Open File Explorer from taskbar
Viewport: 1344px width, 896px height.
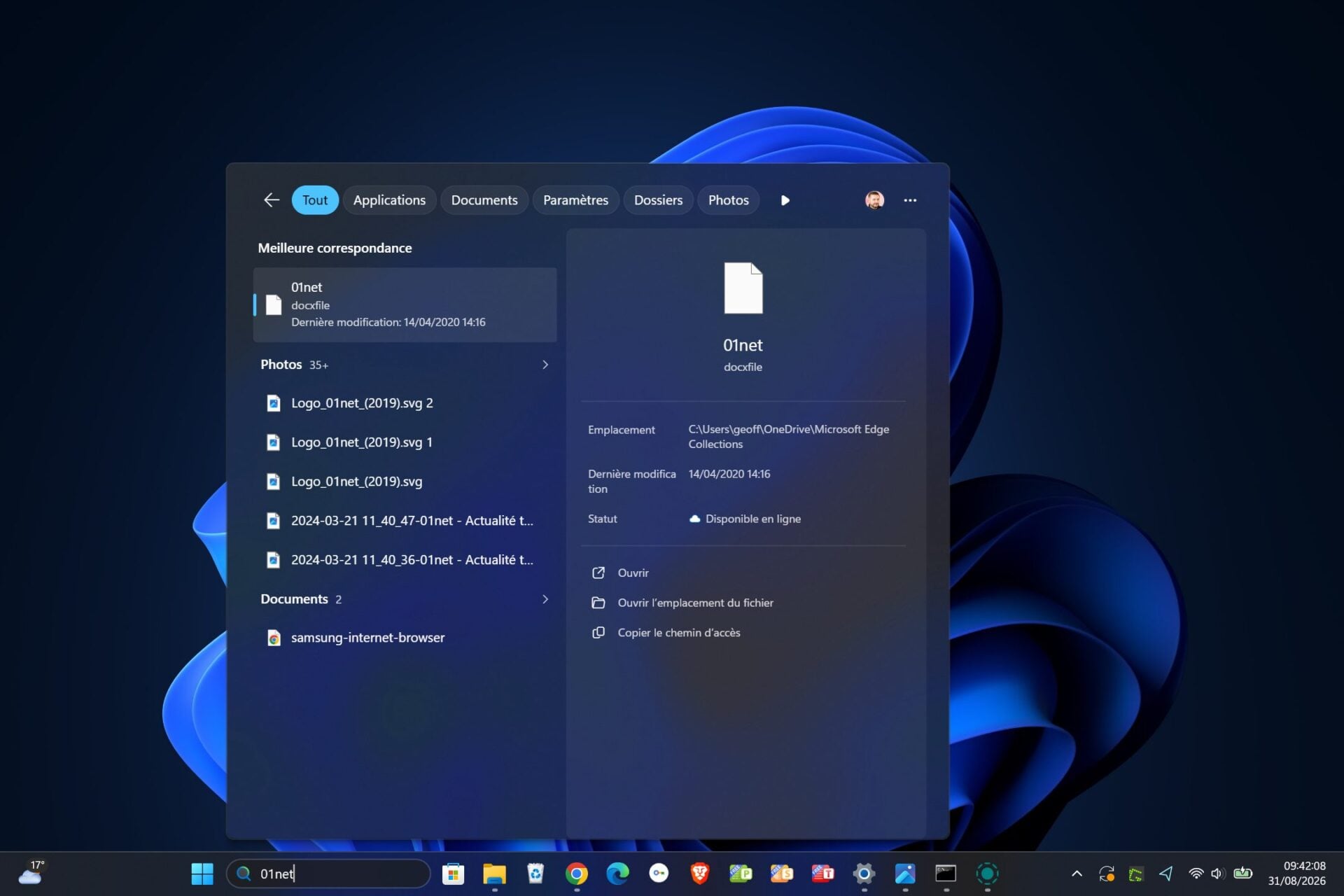[494, 874]
